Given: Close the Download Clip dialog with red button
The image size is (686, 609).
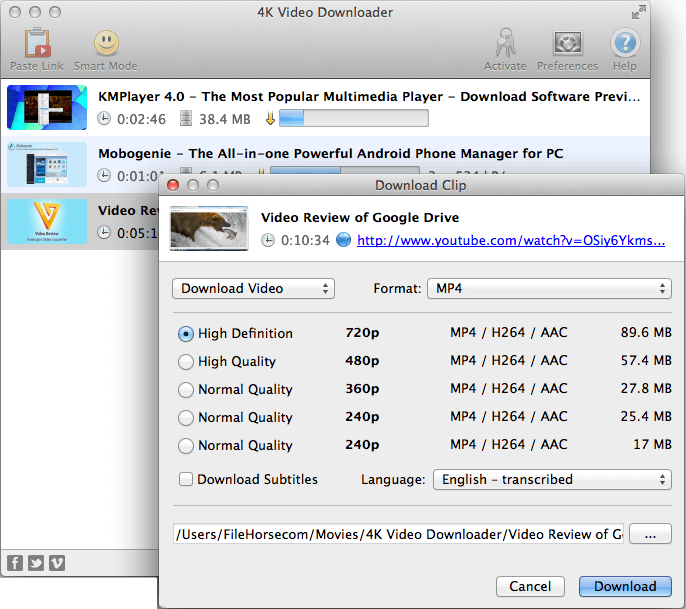Looking at the screenshot, I should coord(173,186).
